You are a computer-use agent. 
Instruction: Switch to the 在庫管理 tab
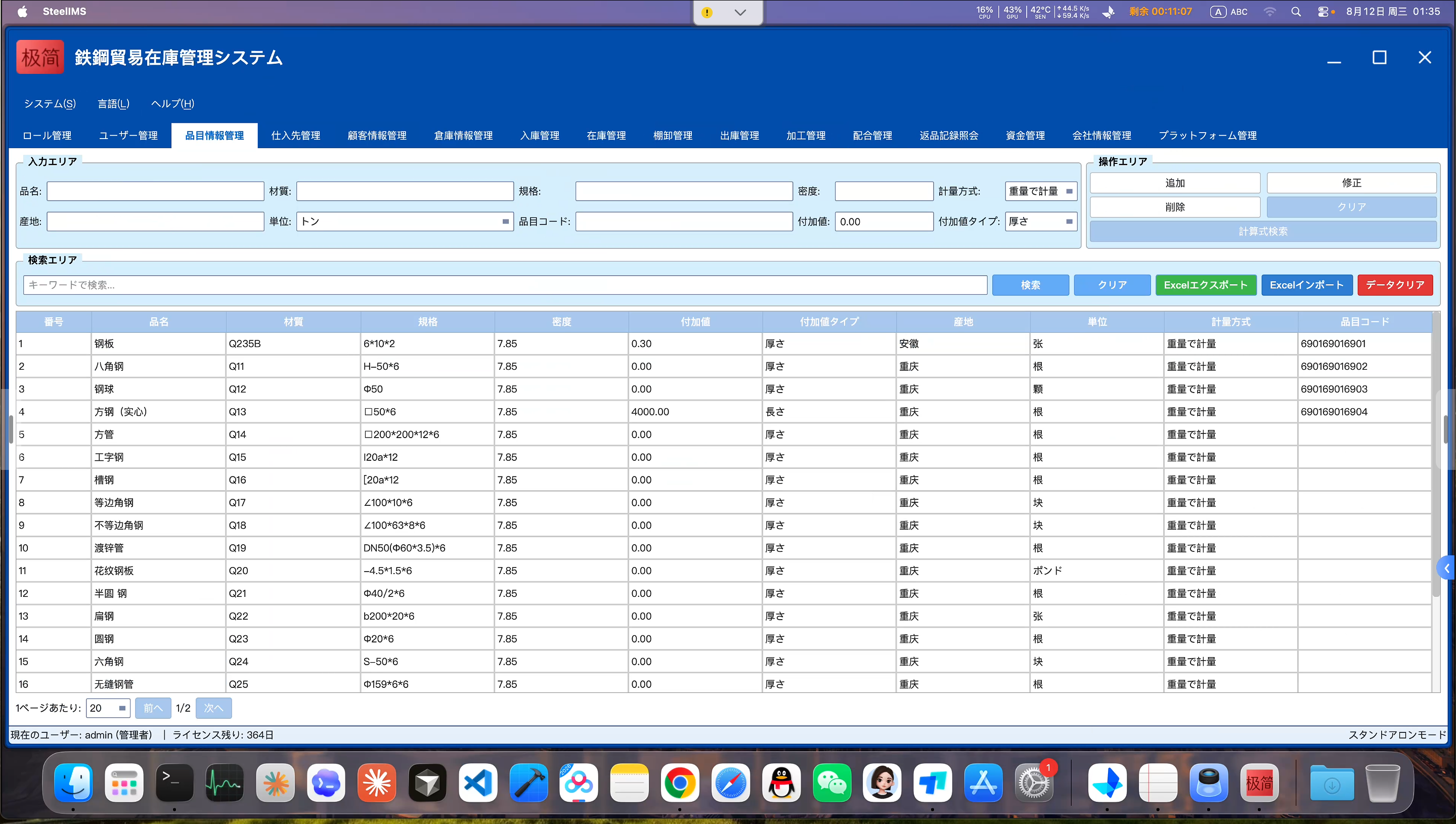point(606,135)
